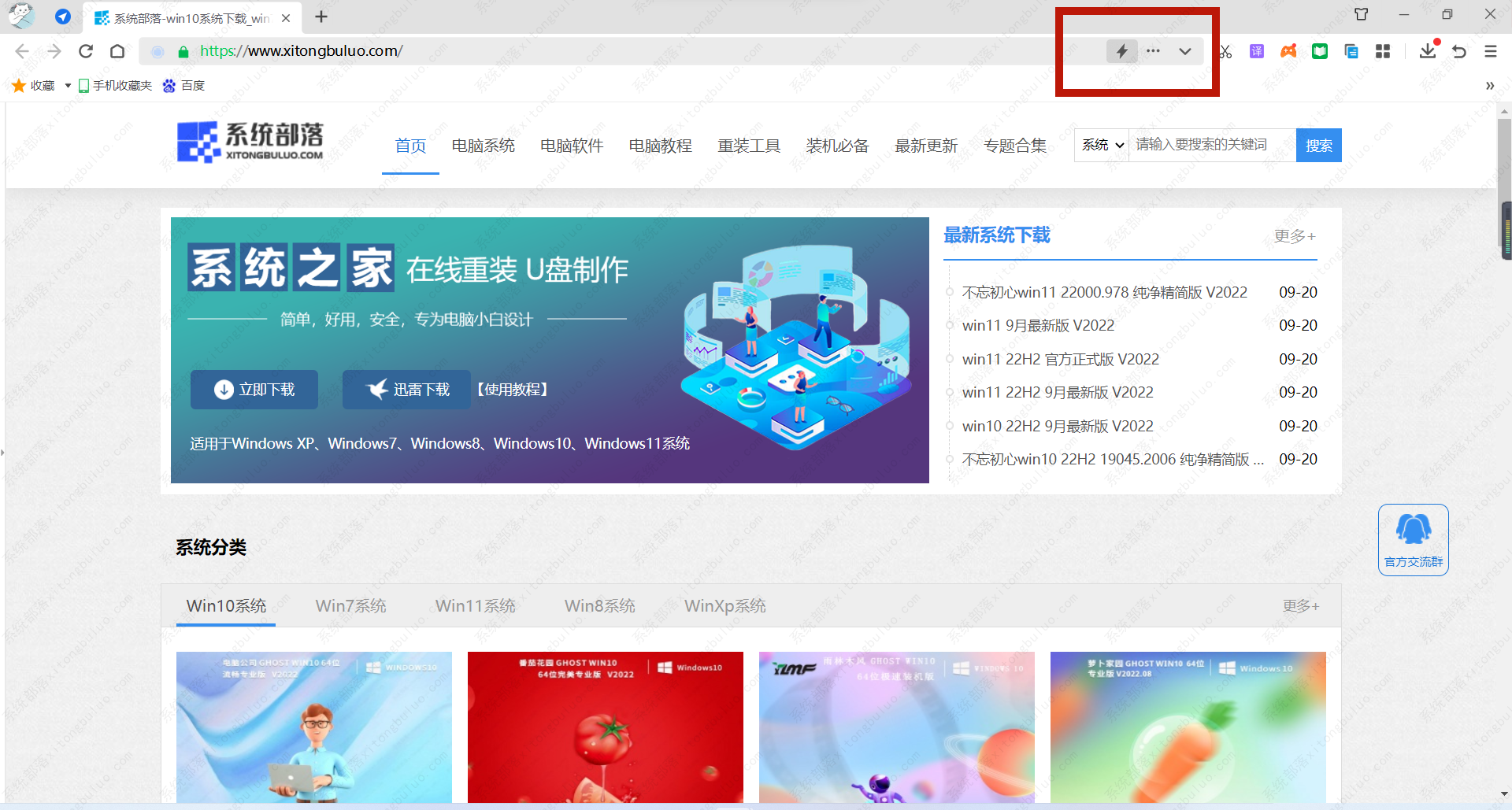
Task: Select the Win10系统 category tab
Action: (226, 605)
